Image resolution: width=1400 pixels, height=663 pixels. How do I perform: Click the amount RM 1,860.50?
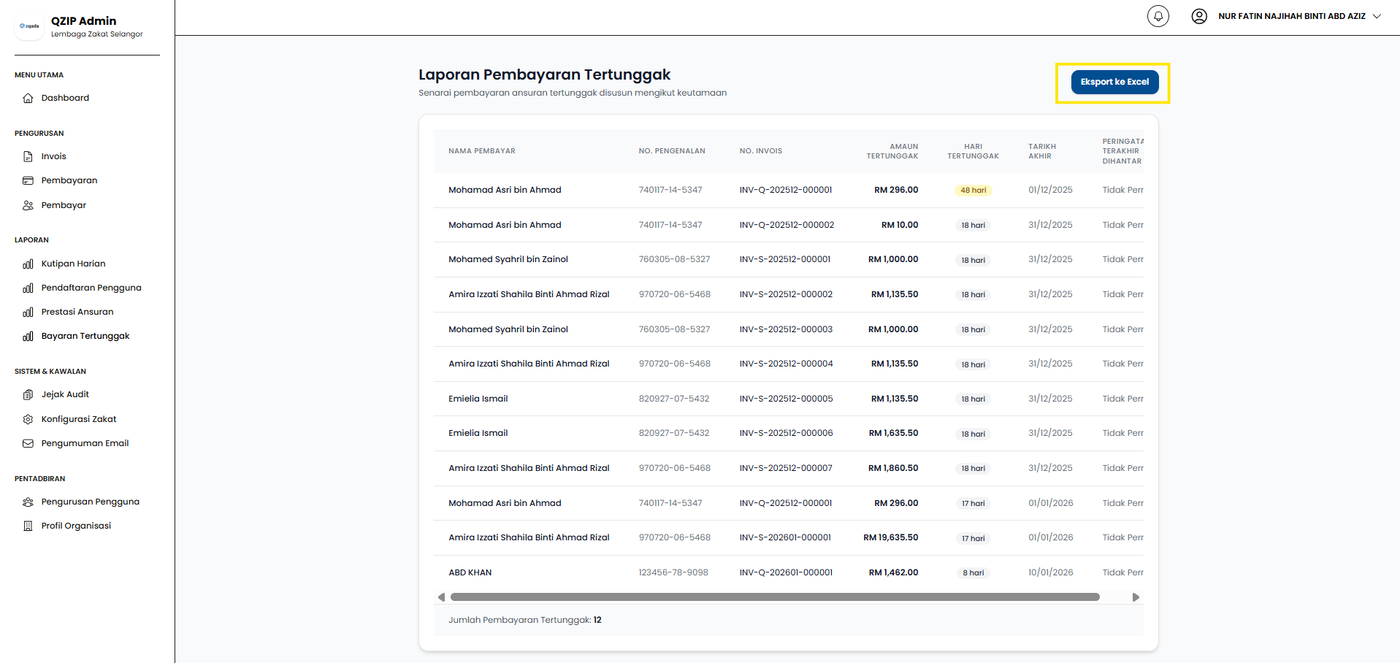[x=894, y=468]
